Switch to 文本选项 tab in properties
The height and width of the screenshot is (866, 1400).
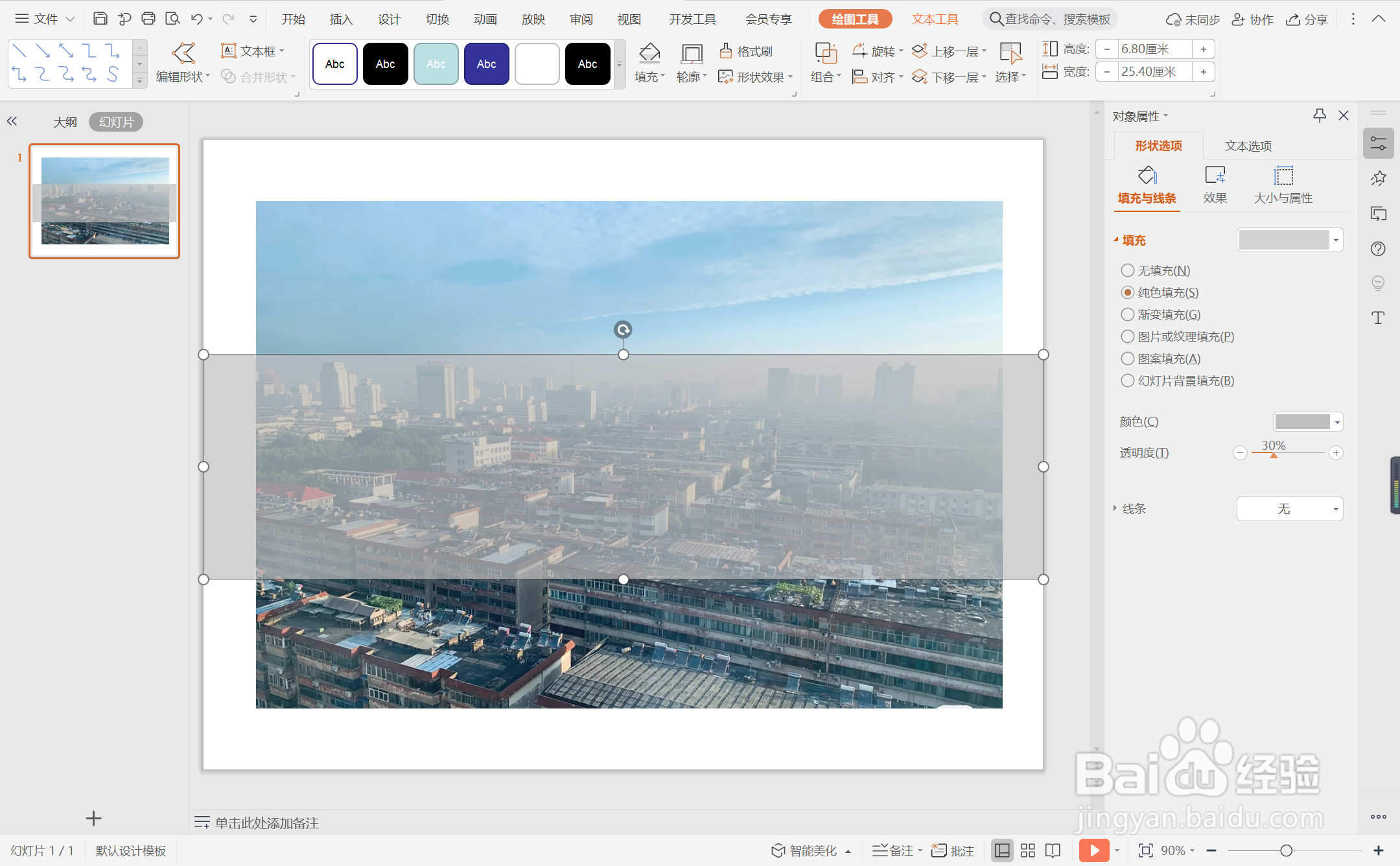(1248, 146)
